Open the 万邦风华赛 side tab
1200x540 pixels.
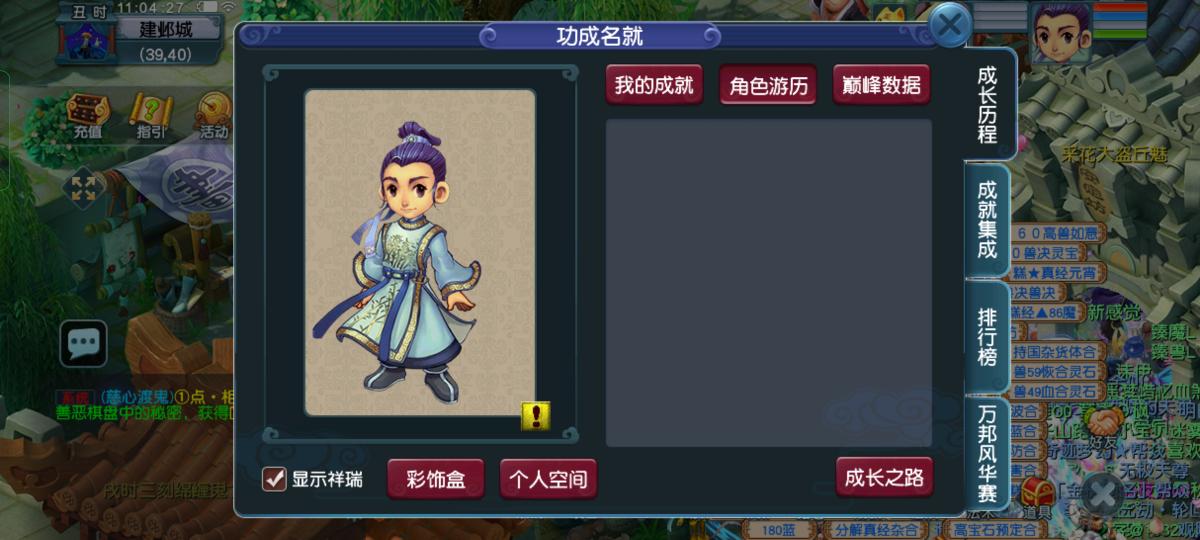coord(987,455)
